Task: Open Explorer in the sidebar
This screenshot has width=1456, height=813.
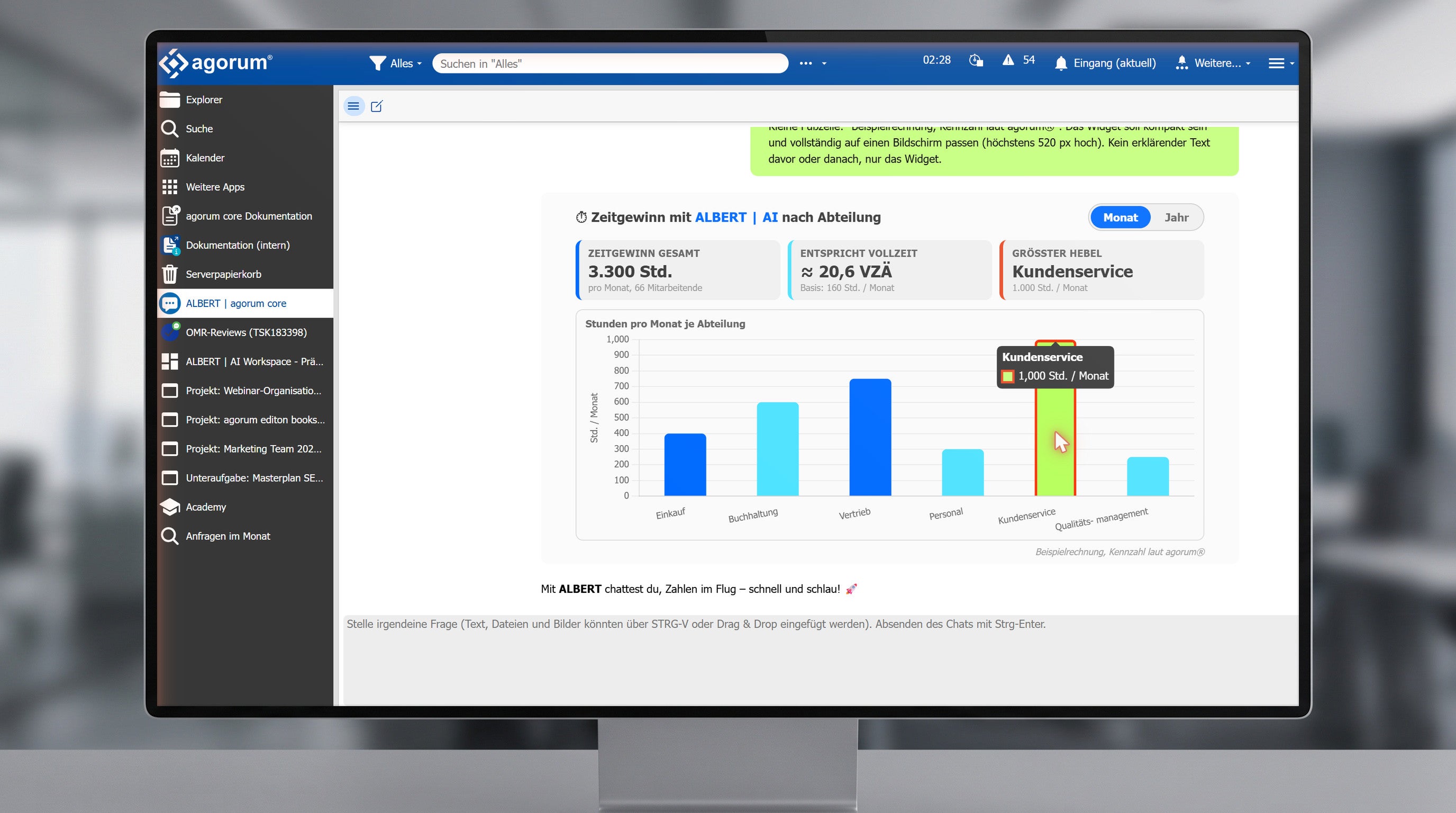Action: click(x=245, y=100)
